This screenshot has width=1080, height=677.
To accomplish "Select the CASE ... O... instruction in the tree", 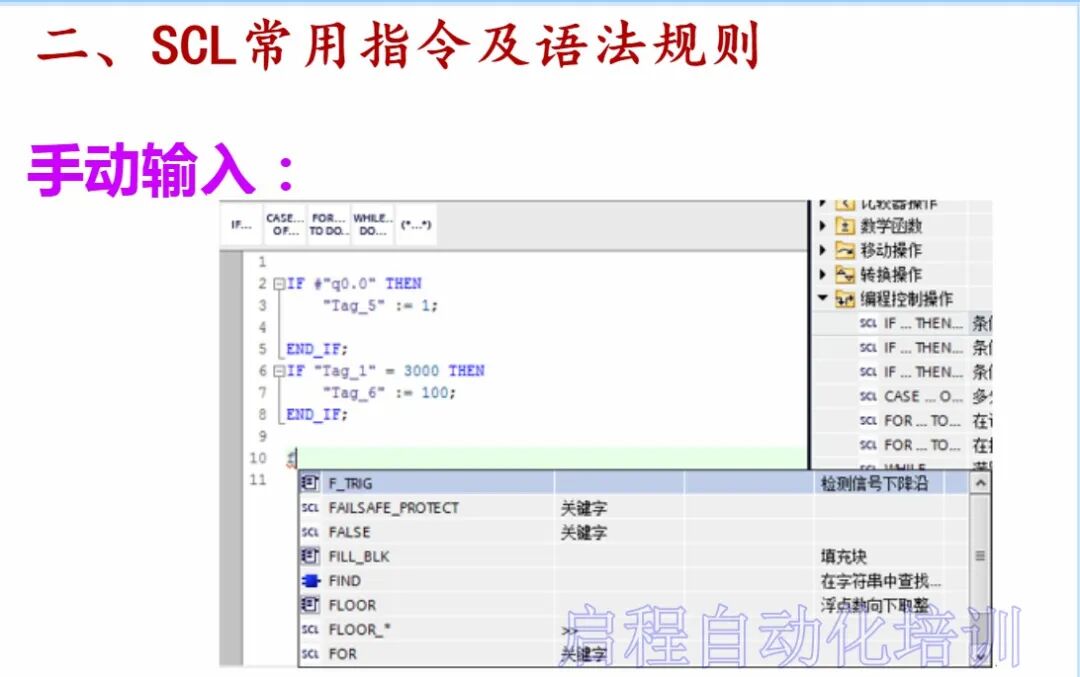I will point(923,397).
